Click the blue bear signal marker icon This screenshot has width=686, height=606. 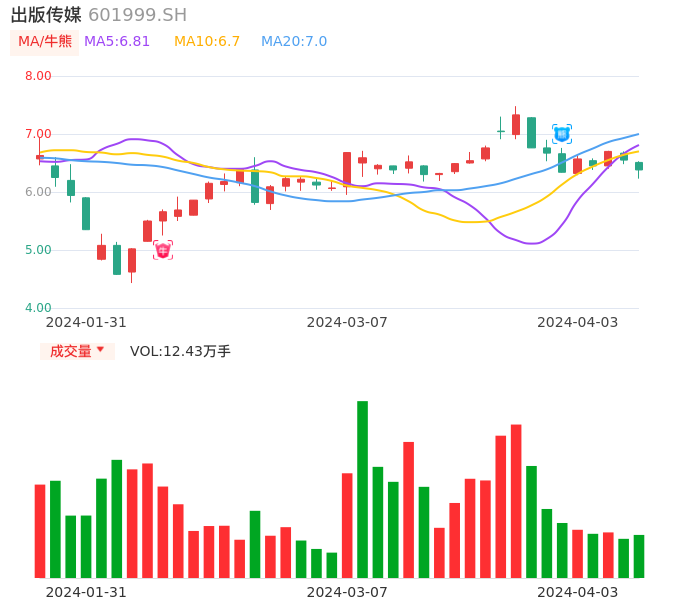pyautogui.click(x=562, y=134)
